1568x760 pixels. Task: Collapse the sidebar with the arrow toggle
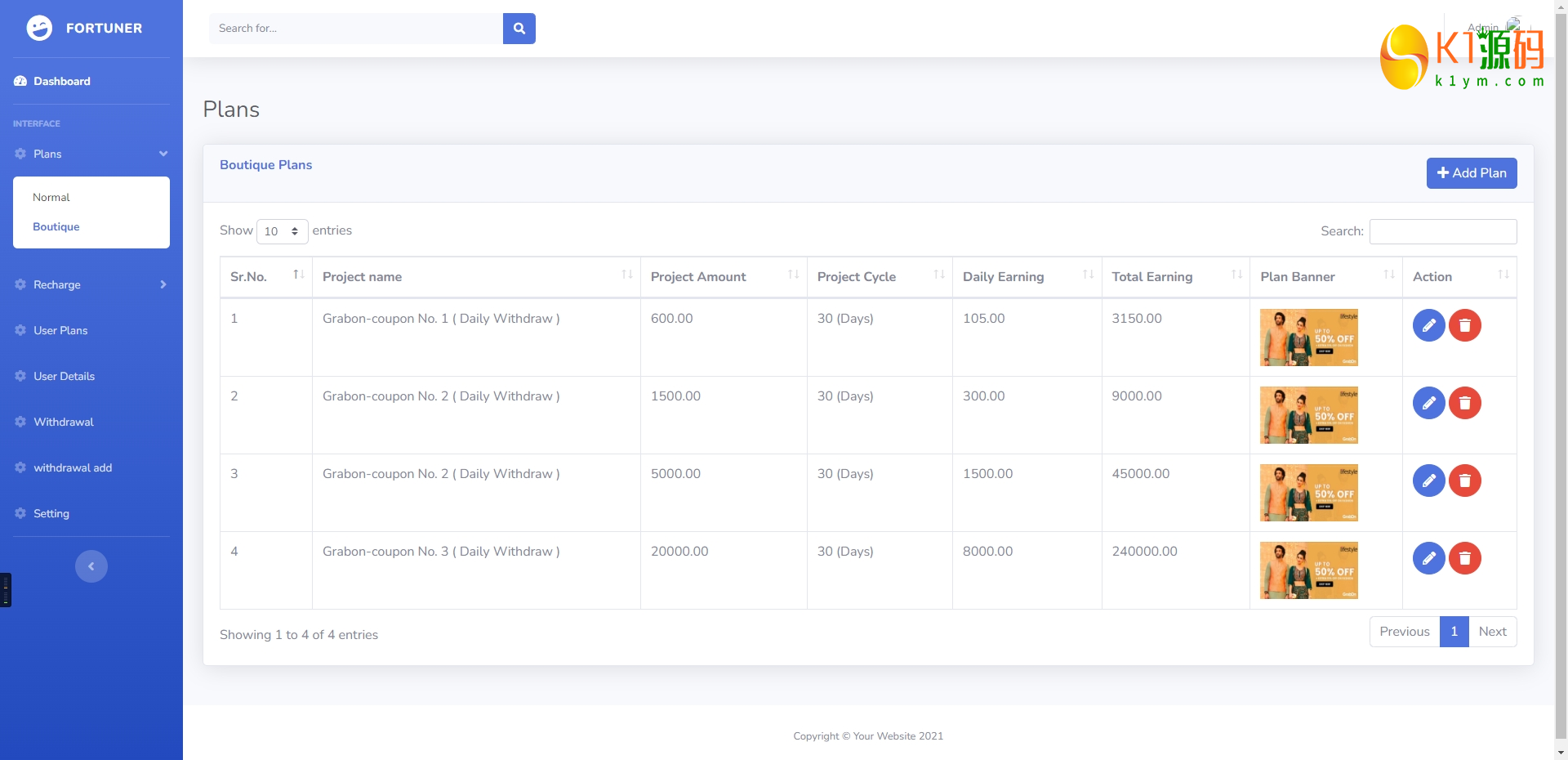point(91,566)
